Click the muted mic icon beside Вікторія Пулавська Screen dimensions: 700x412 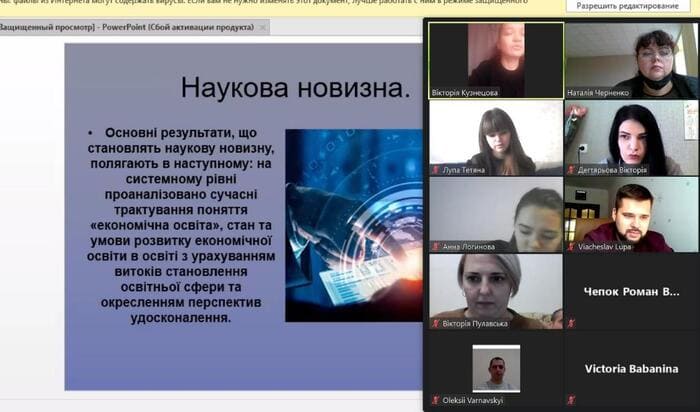[436, 324]
